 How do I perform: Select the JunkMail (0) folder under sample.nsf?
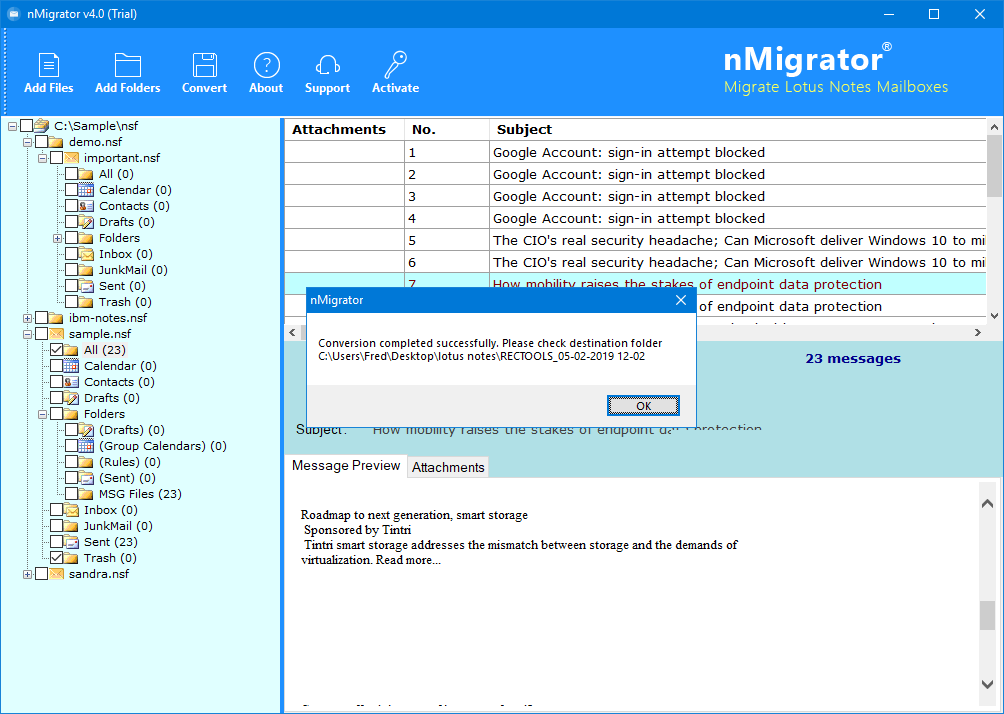[x=118, y=526]
